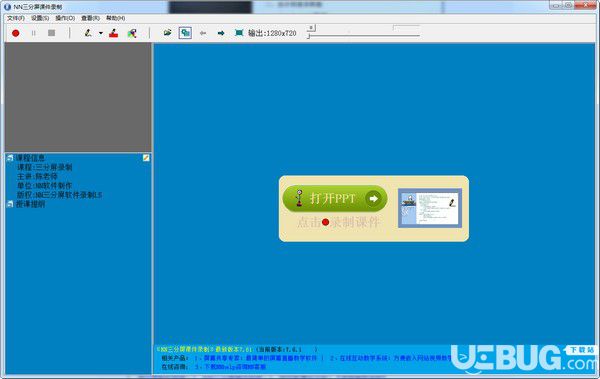Edit course info with the pencil icon
This screenshot has height=379, width=600.
(146, 158)
